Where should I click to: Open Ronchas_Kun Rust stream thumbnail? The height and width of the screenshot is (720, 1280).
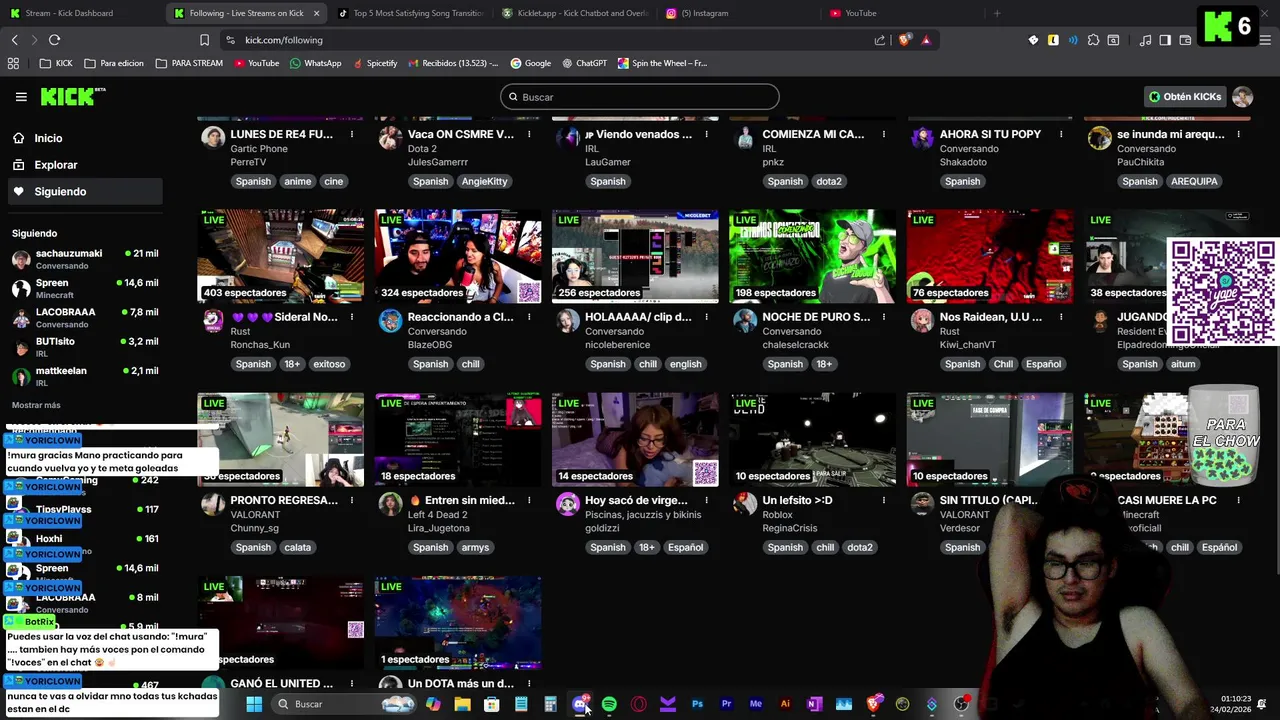point(281,256)
